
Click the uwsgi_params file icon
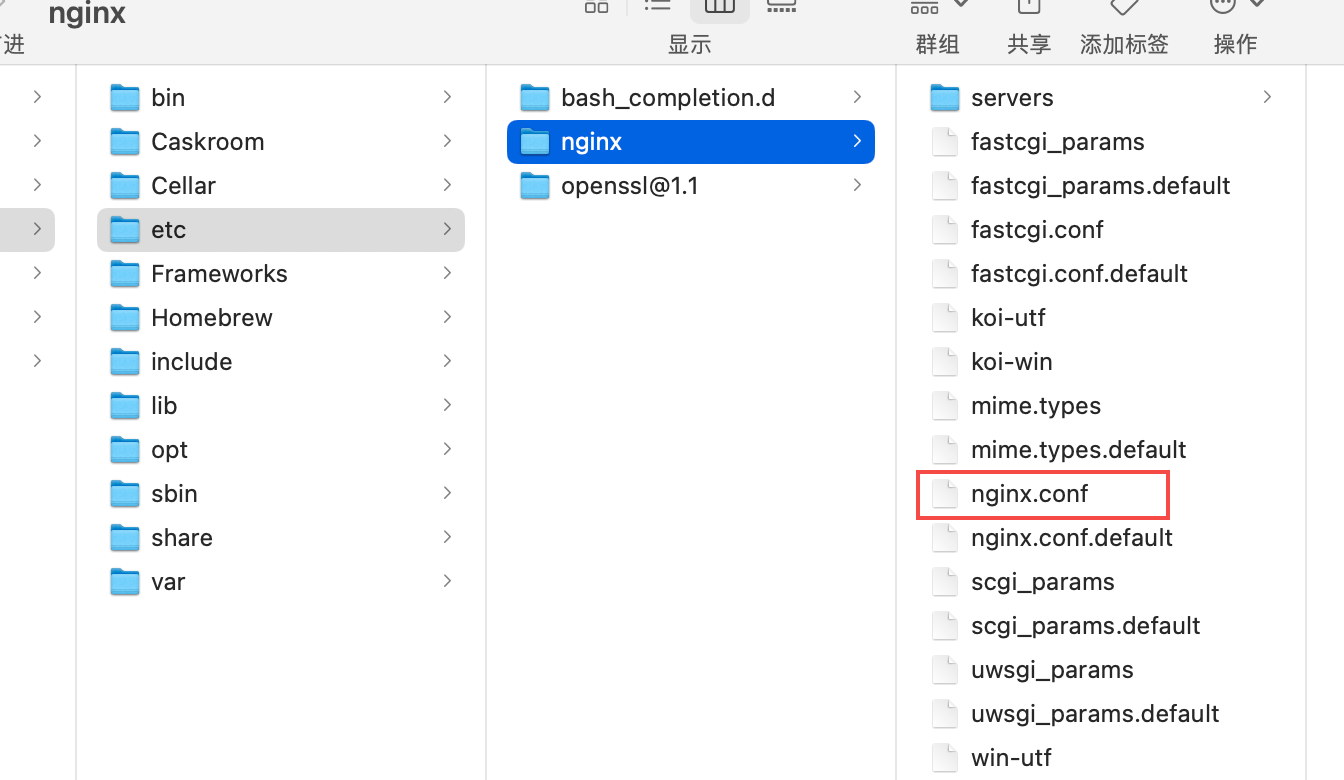click(945, 669)
